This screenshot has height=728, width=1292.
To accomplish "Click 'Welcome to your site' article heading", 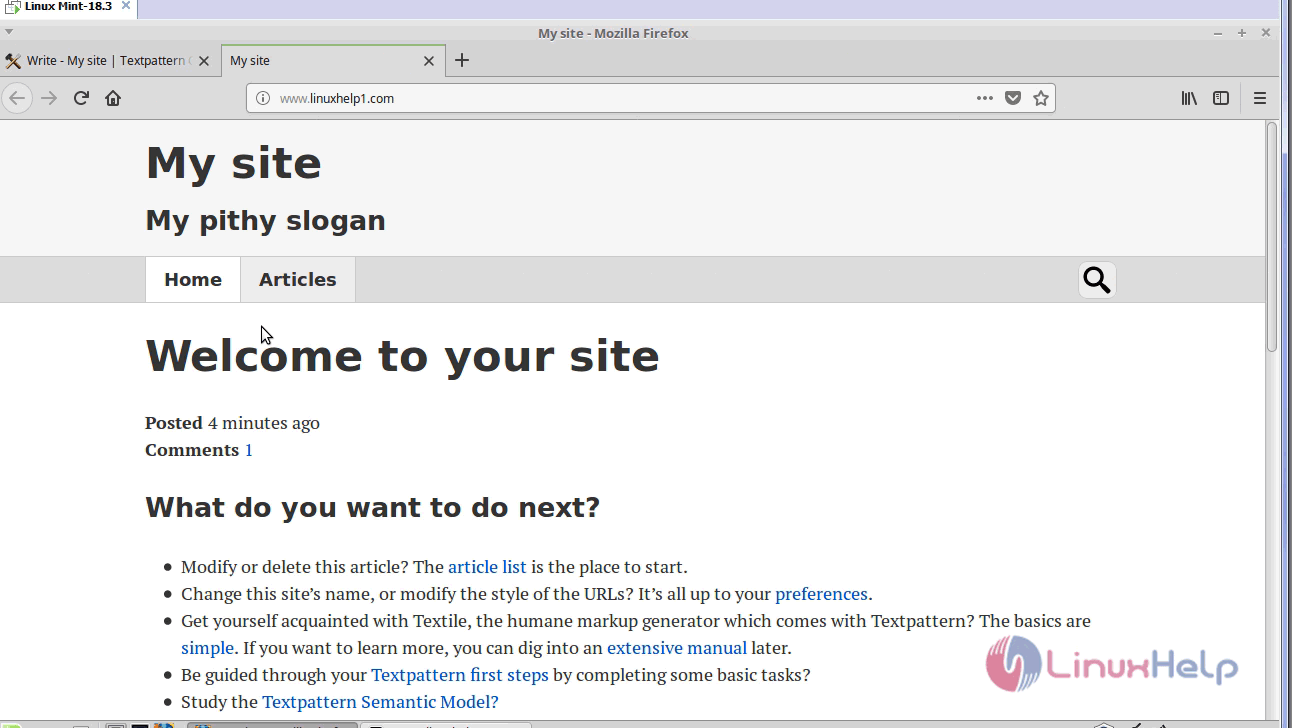I will (402, 356).
